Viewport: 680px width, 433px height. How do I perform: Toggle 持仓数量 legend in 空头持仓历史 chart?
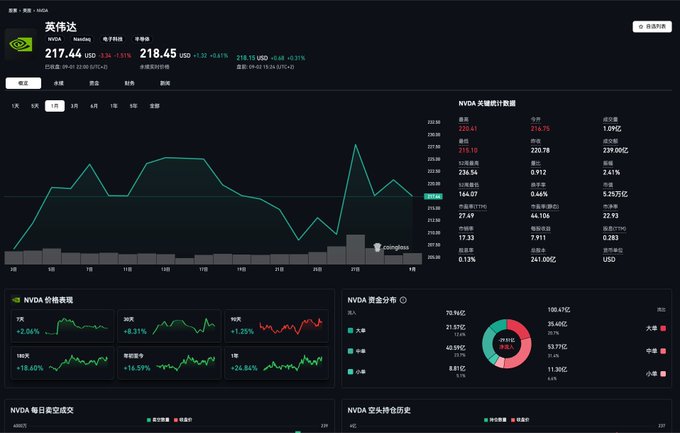point(495,420)
